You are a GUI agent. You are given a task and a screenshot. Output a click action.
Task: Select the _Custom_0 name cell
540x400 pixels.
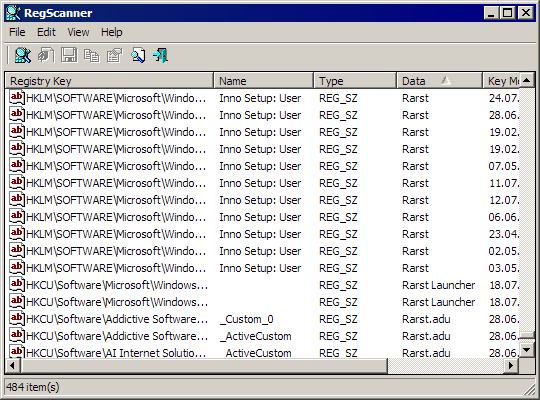246,319
